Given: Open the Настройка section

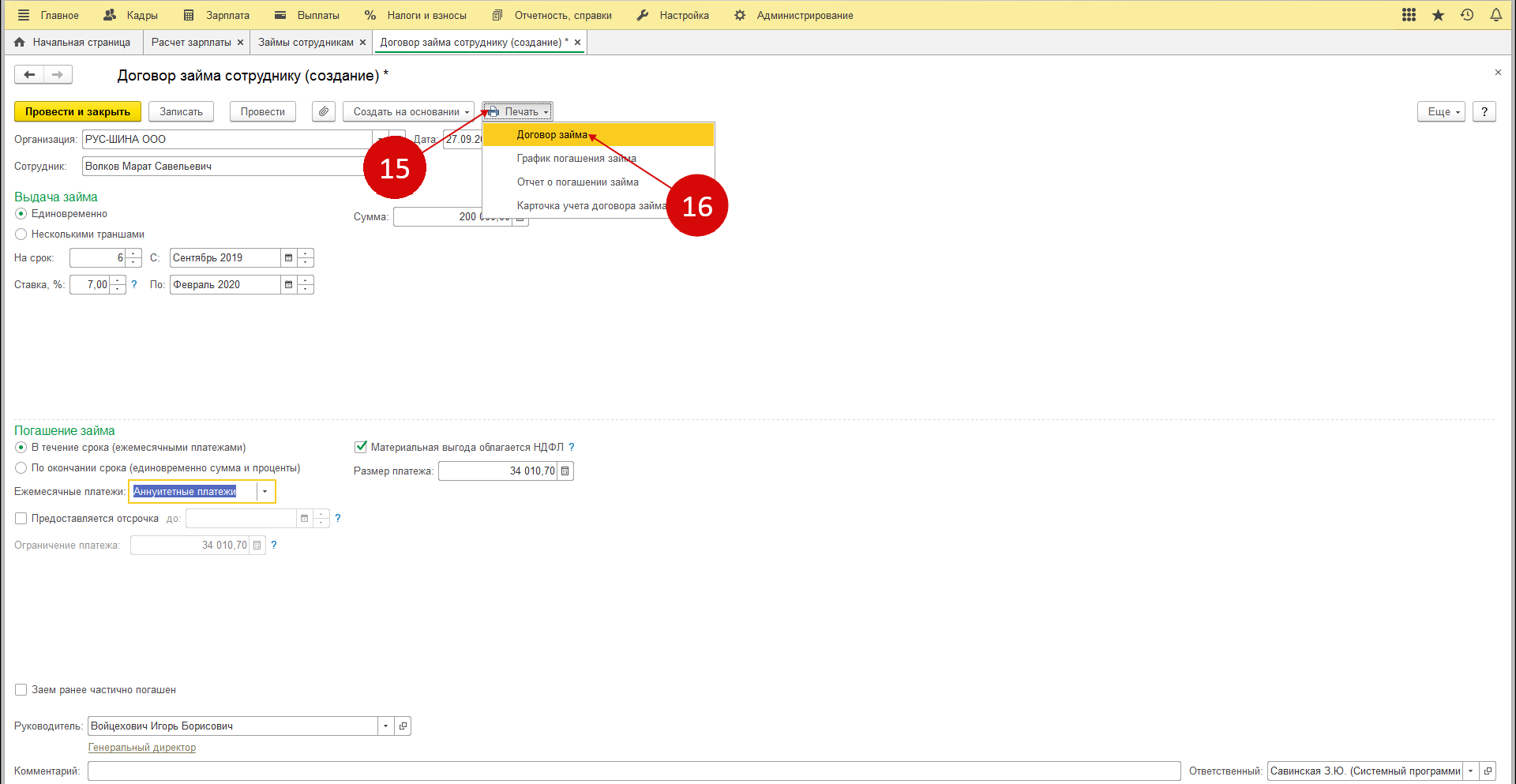Looking at the screenshot, I should (673, 15).
